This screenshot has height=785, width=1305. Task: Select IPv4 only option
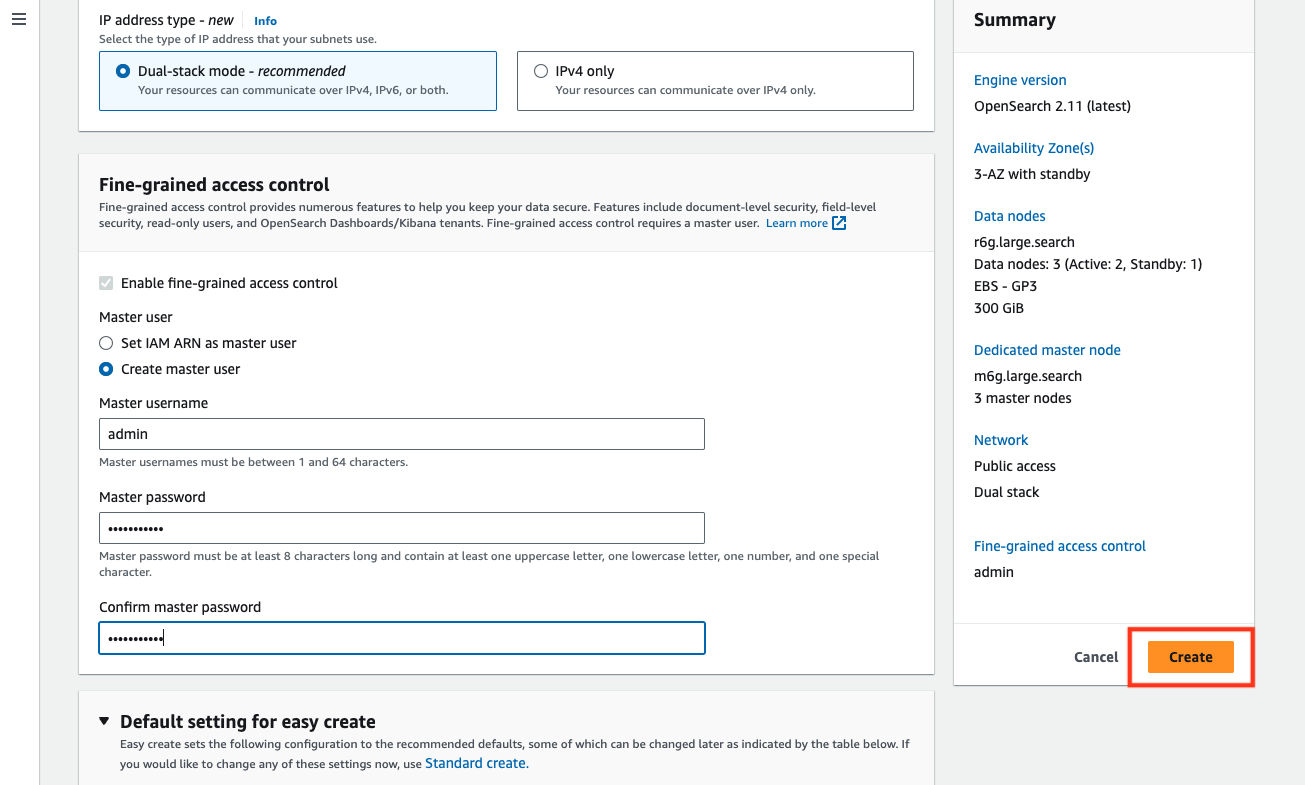point(541,71)
